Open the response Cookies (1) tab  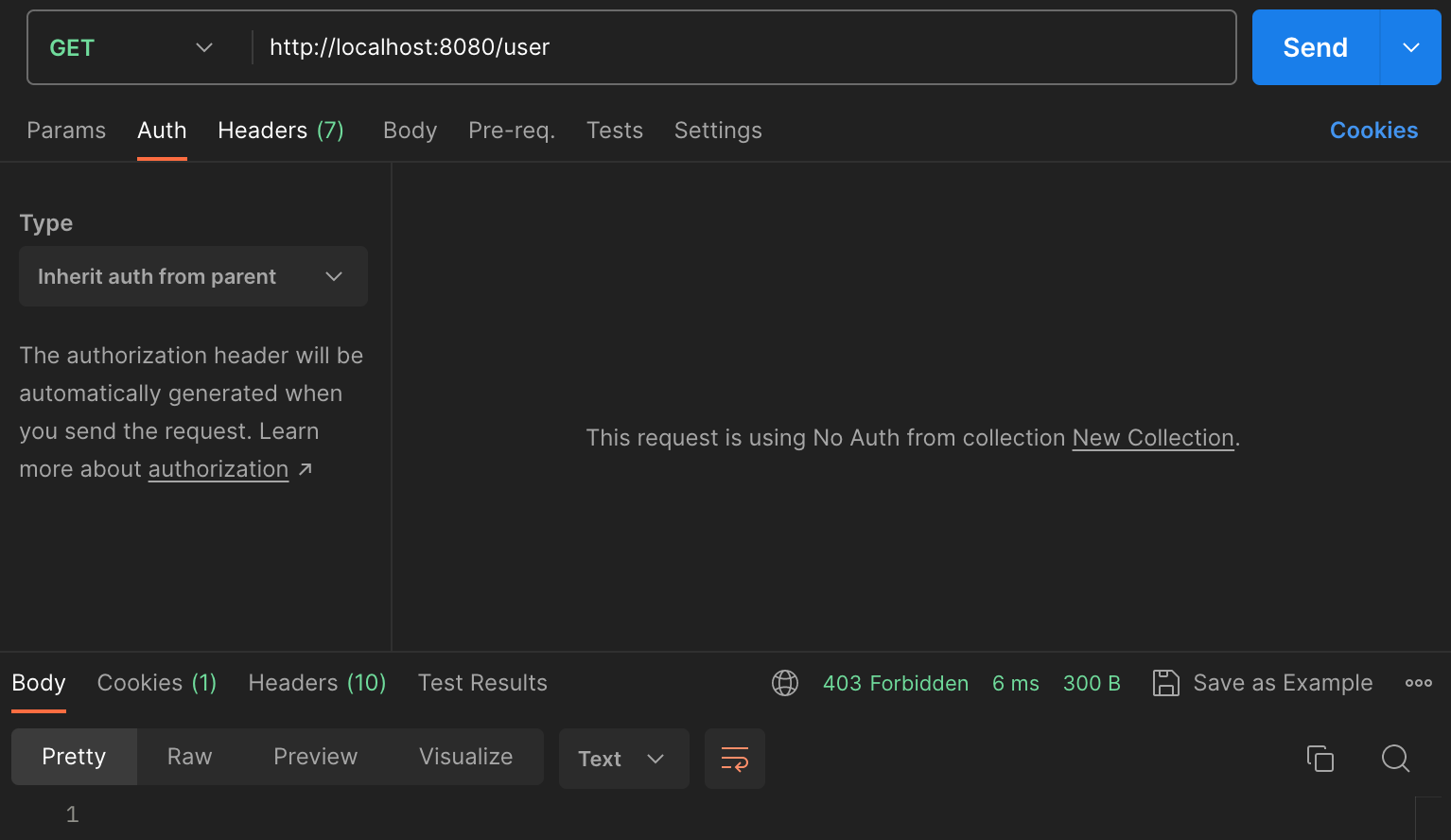pyautogui.click(x=157, y=683)
